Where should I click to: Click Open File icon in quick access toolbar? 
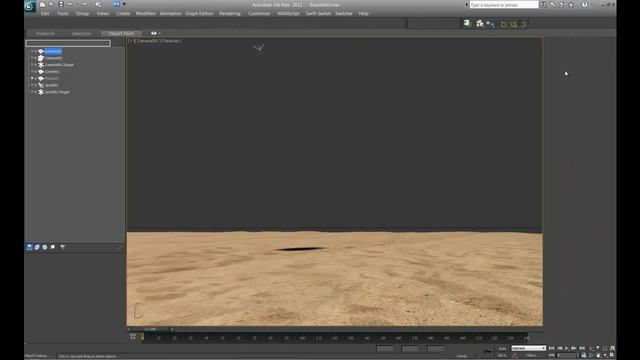pos(51,4)
